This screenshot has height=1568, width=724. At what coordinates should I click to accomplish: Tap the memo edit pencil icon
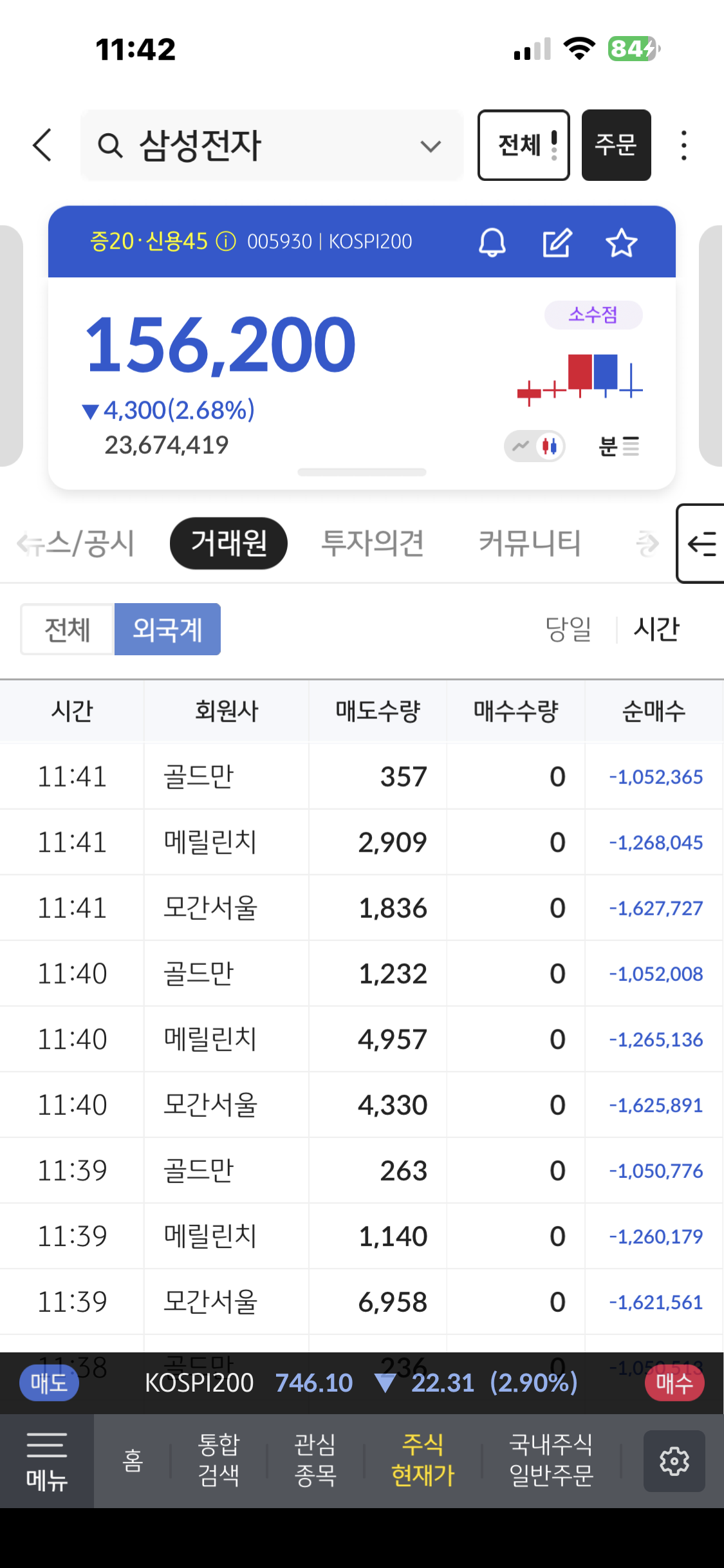click(557, 243)
